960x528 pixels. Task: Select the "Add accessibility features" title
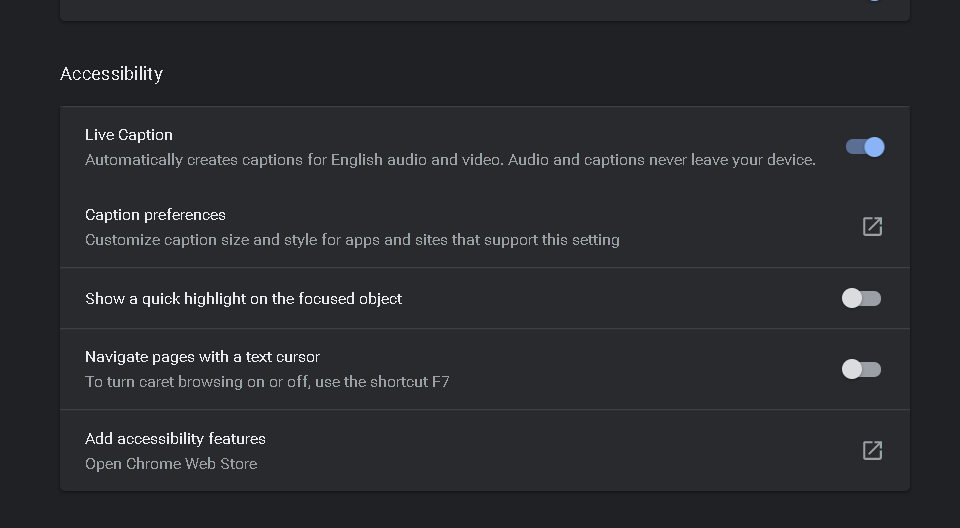point(175,439)
